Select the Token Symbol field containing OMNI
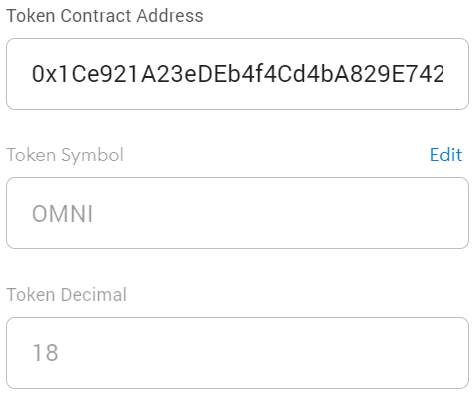Image resolution: width=472 pixels, height=394 pixels. pyautogui.click(x=237, y=213)
